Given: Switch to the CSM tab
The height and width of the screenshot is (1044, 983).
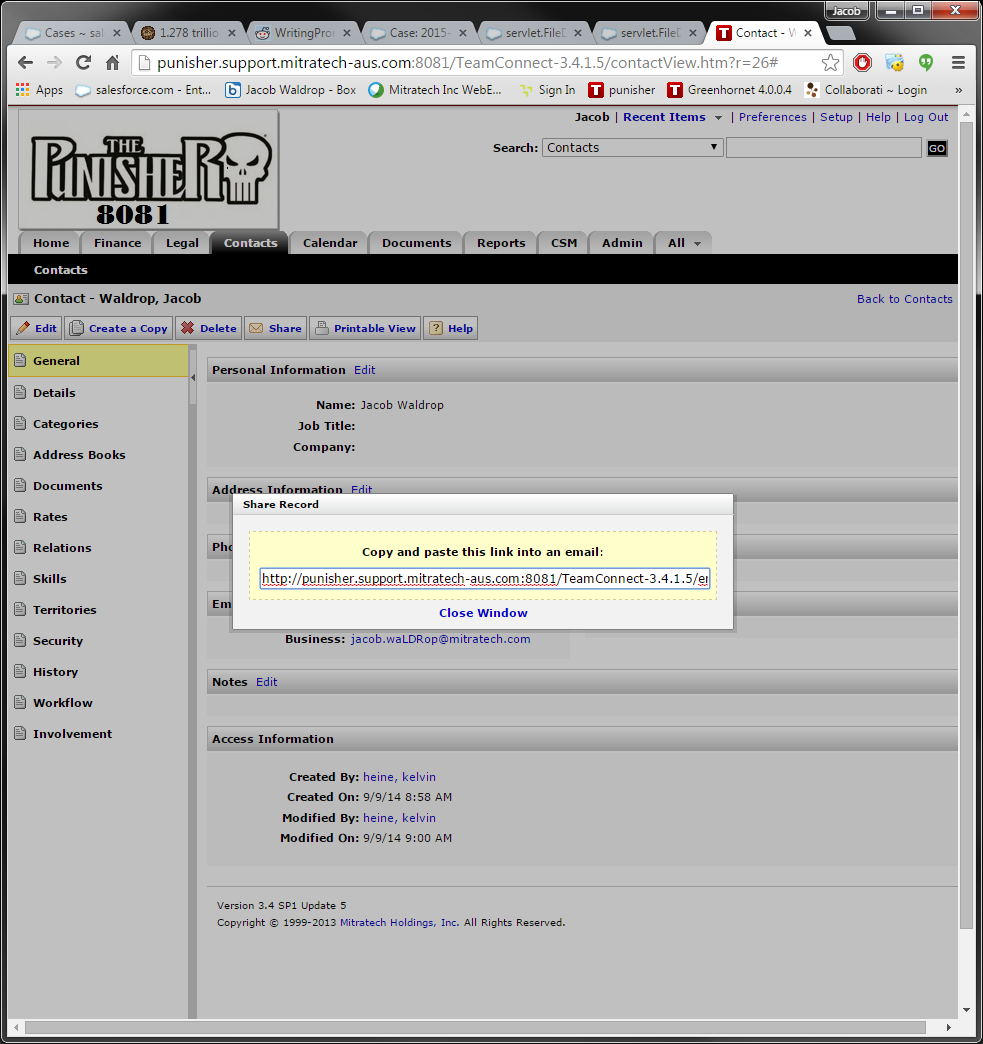Looking at the screenshot, I should tap(563, 243).
